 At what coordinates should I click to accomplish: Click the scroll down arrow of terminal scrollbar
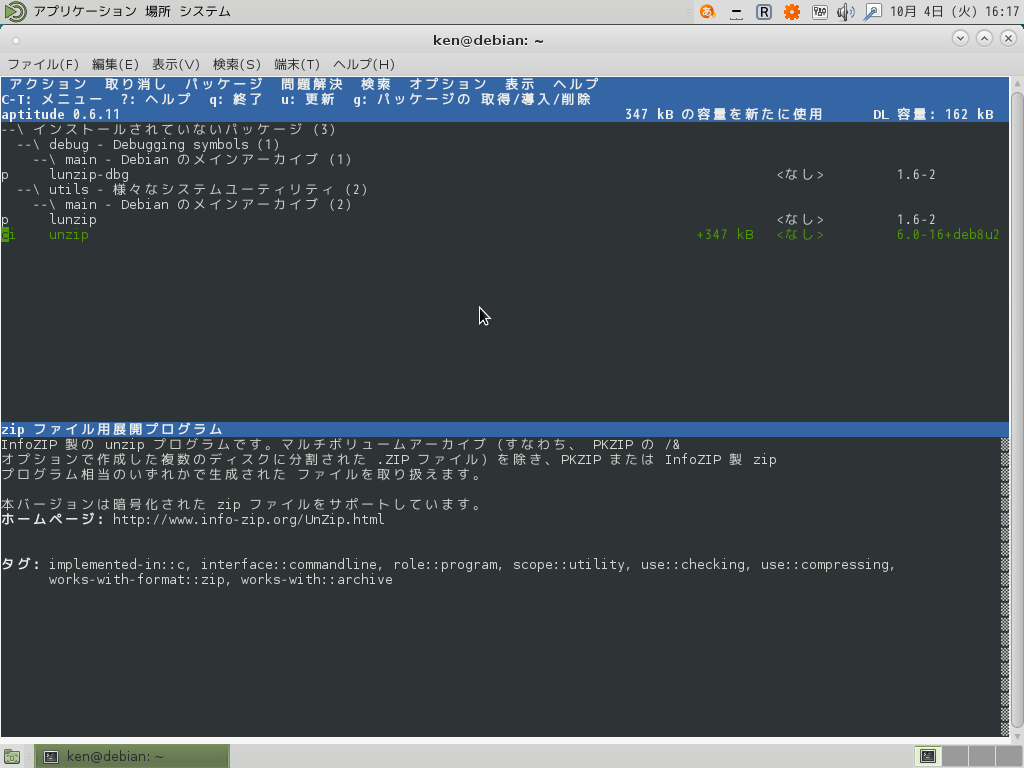click(x=1017, y=736)
